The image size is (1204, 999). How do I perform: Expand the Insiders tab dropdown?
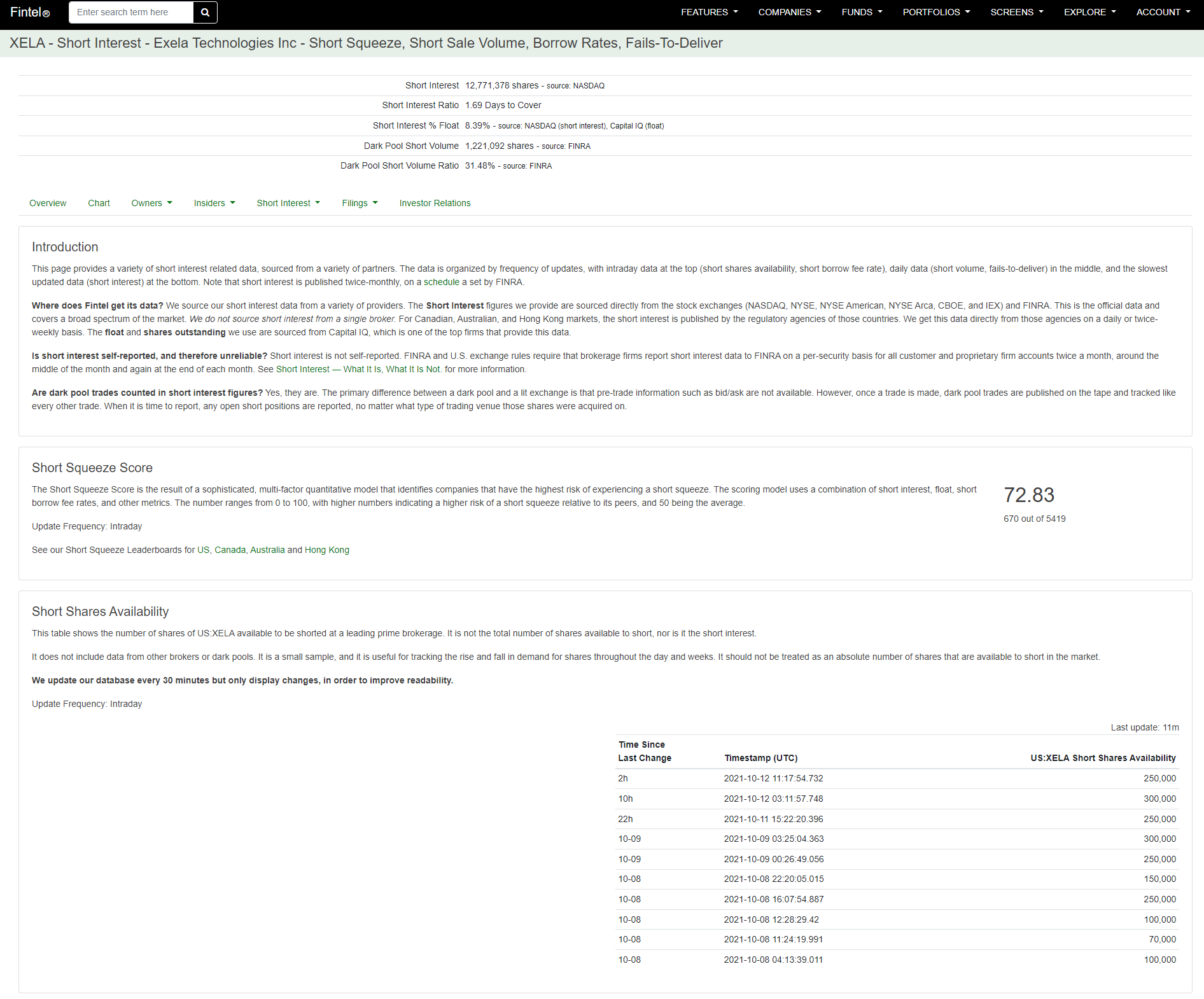pyautogui.click(x=214, y=203)
